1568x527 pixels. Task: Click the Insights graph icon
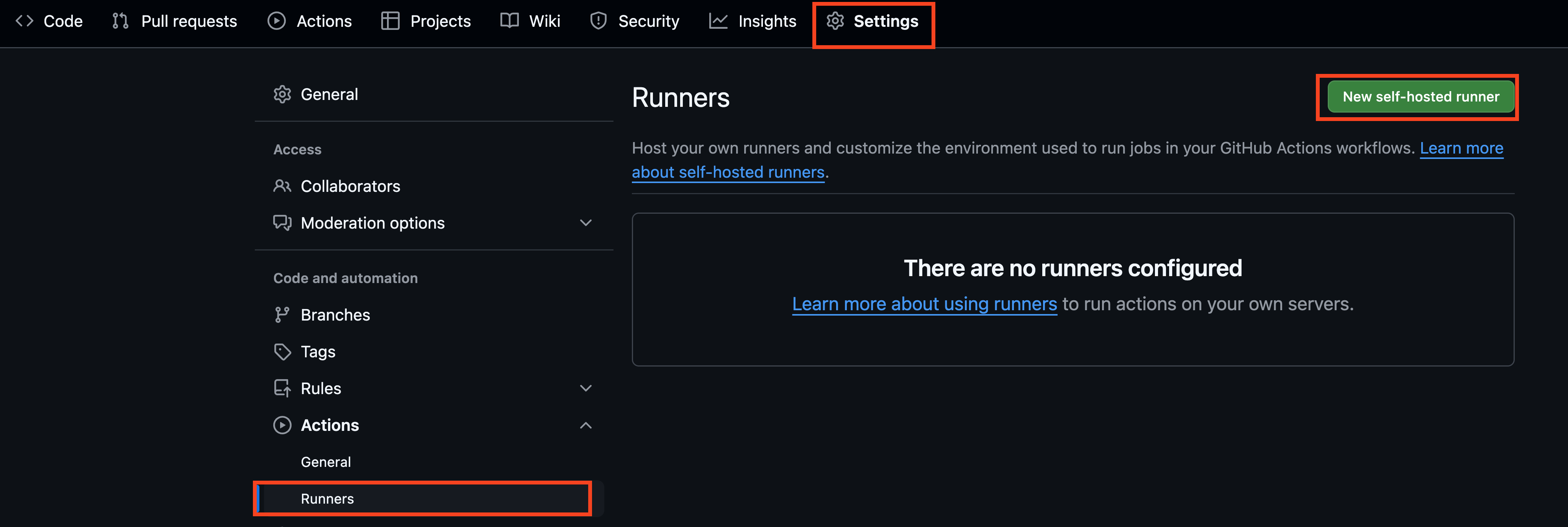click(x=718, y=21)
